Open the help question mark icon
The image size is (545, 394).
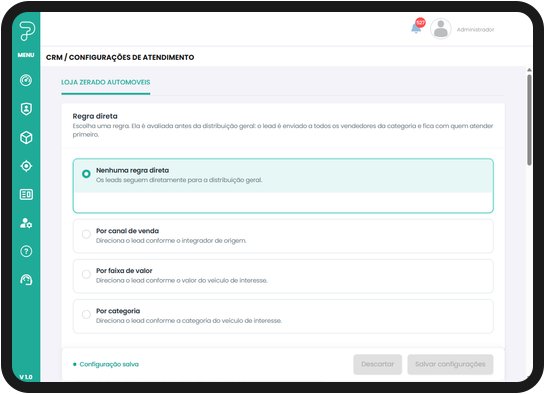coord(26,251)
